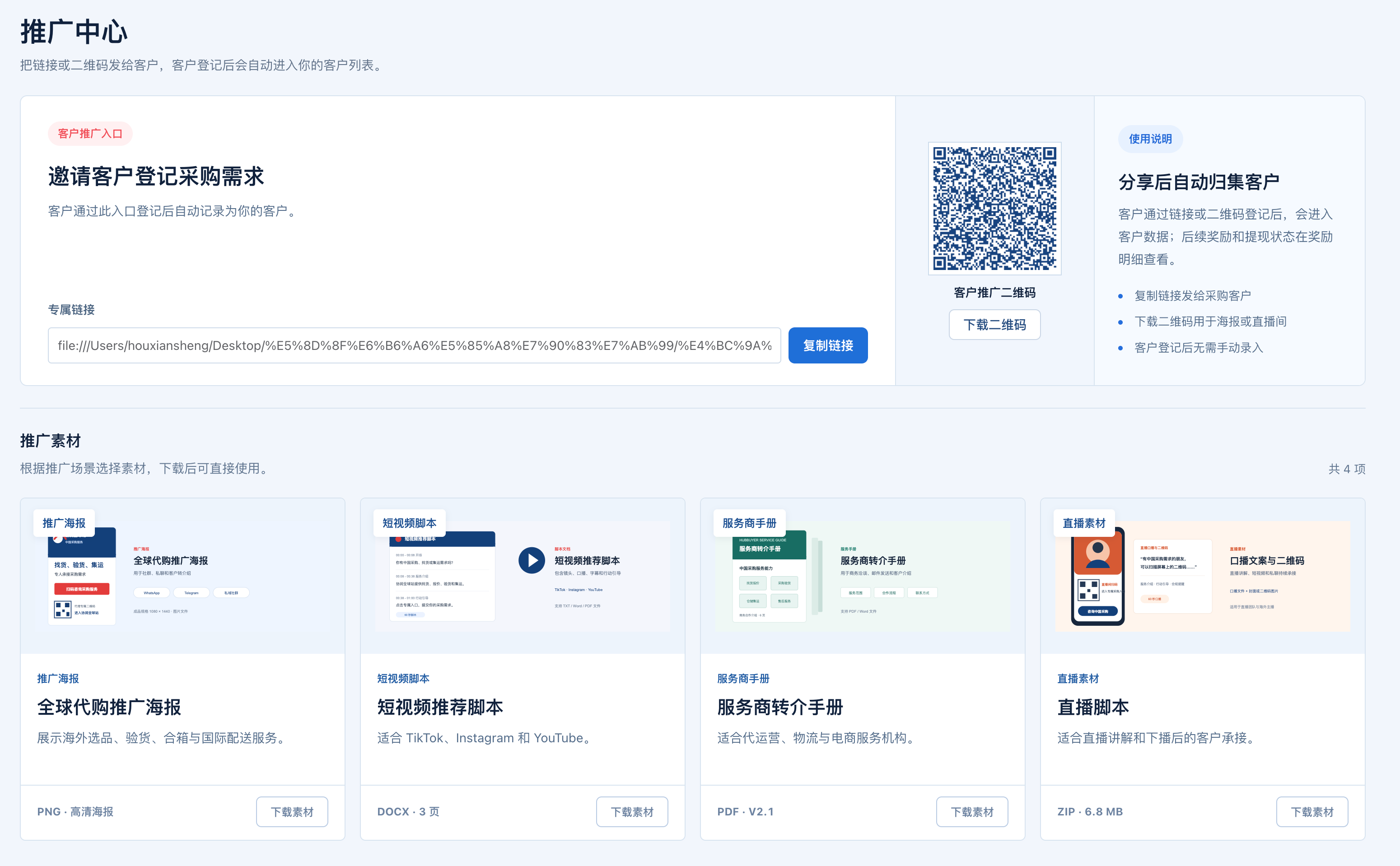
Task: Click the 推广素材 section heading
Action: (51, 440)
